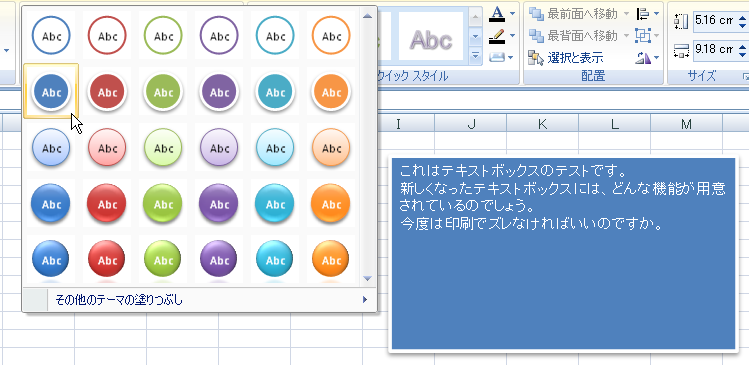The width and height of the screenshot is (749, 365).
Task: Choose light green gradient Abc style
Action: point(163,148)
